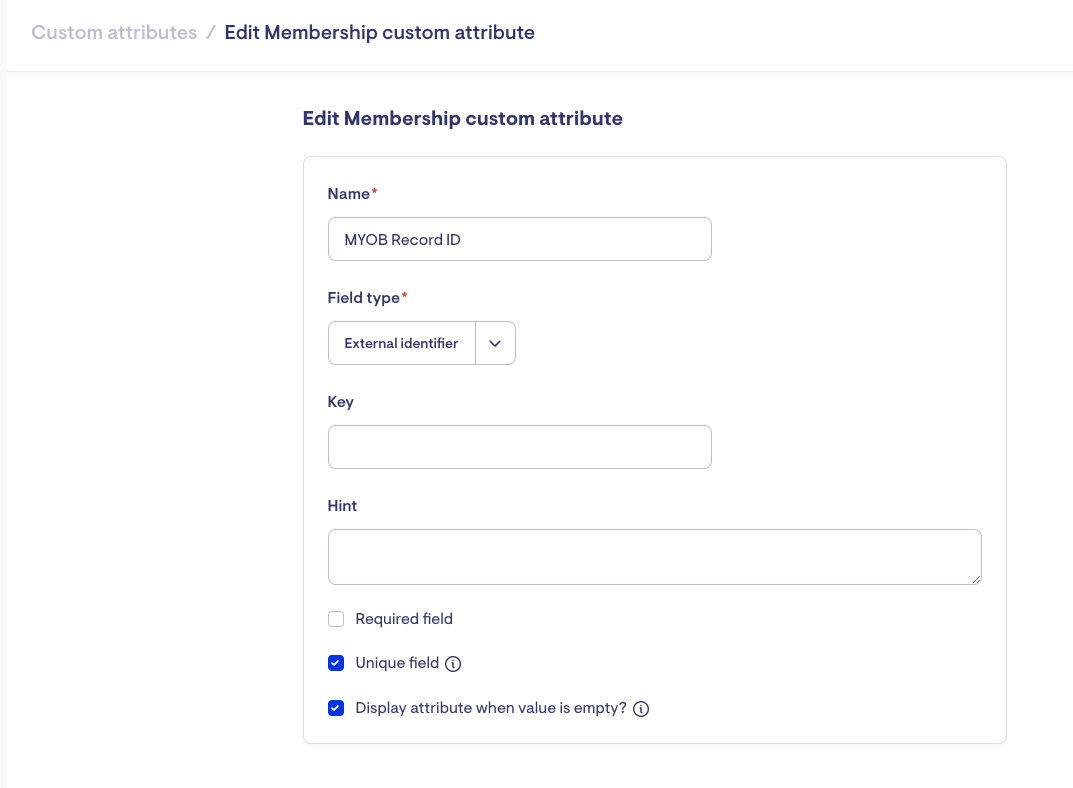Image resolution: width=1073 pixels, height=788 pixels.
Task: Click the Unique field label text
Action: [397, 663]
